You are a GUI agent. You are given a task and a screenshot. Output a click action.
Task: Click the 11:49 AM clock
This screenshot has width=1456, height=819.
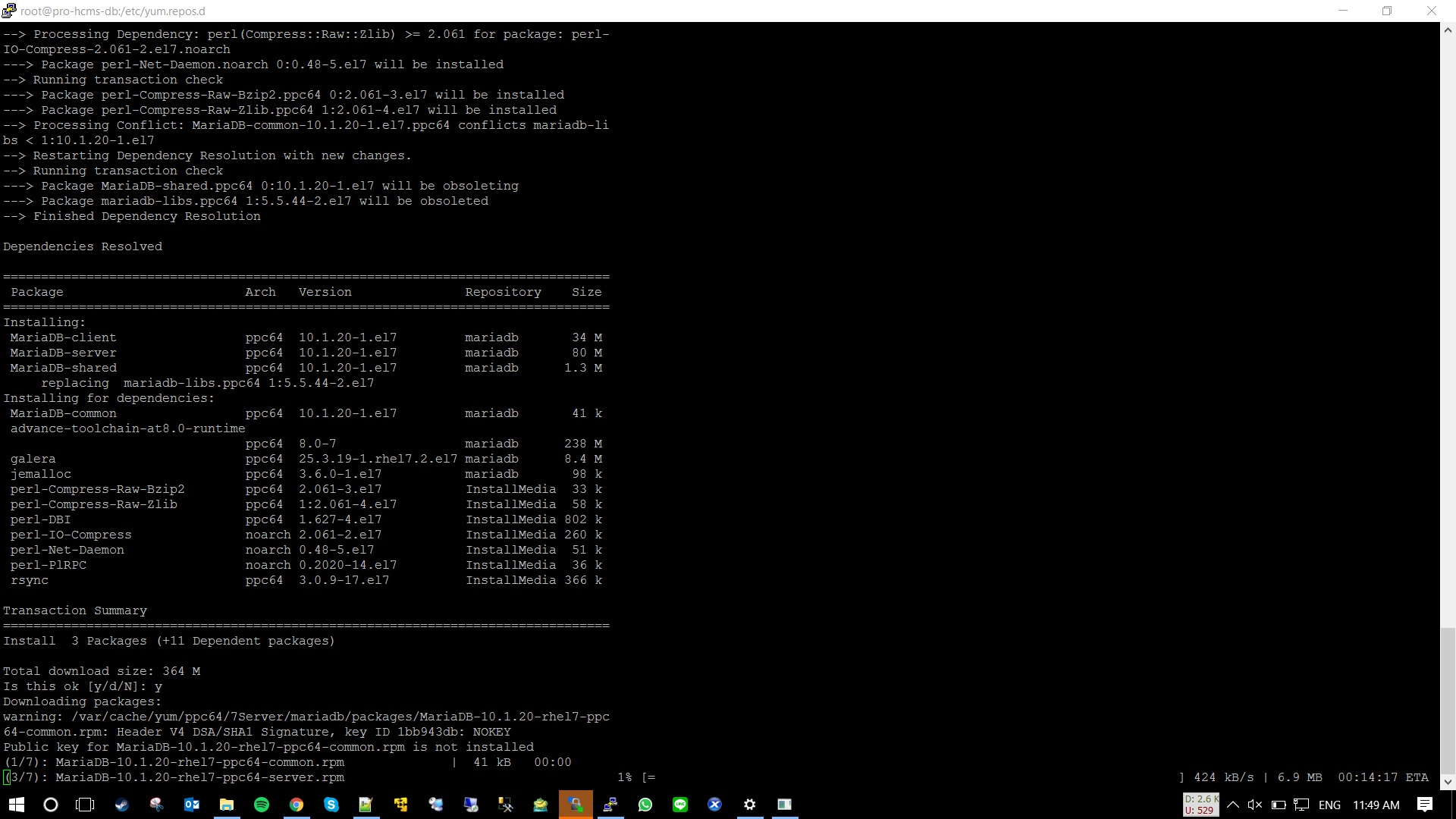coord(1376,805)
